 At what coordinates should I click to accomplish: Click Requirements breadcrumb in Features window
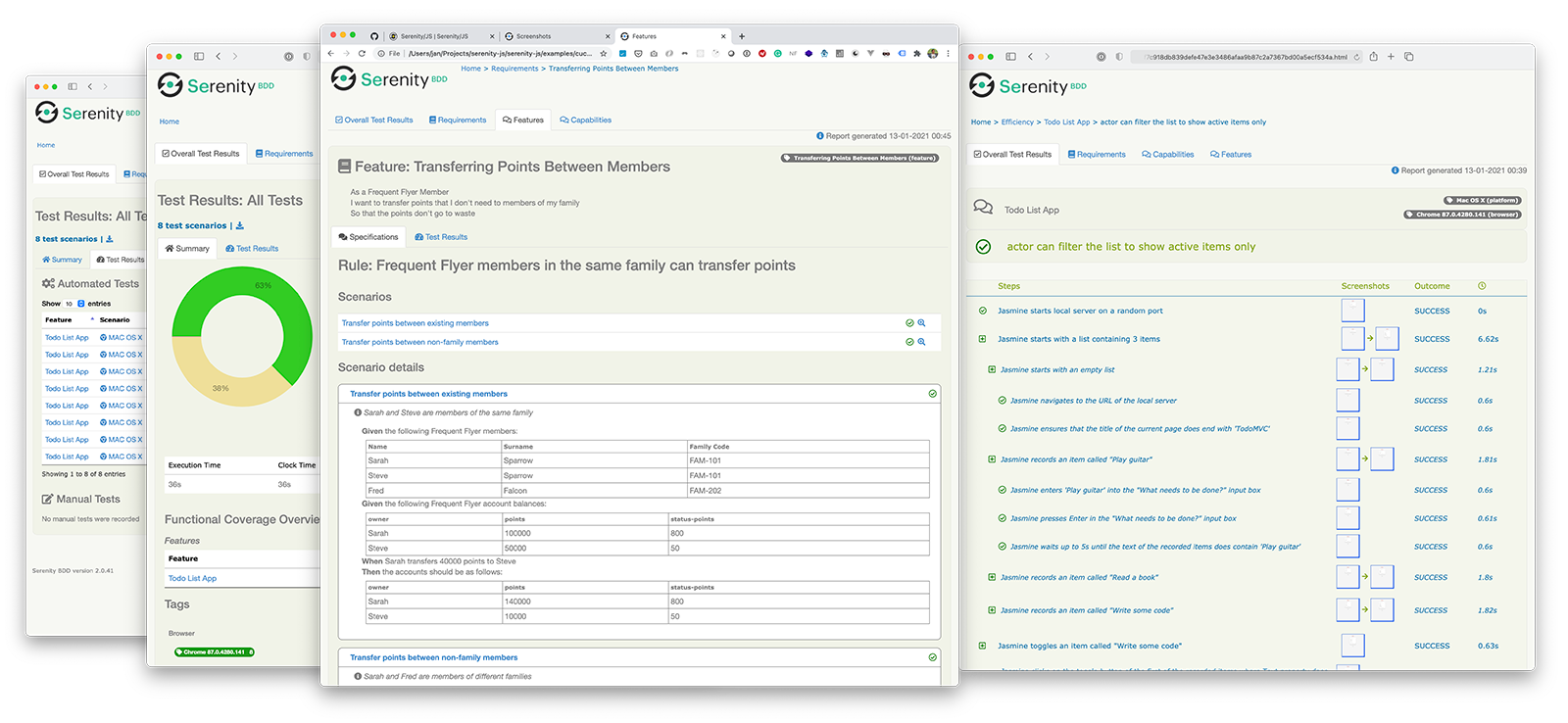tap(514, 69)
